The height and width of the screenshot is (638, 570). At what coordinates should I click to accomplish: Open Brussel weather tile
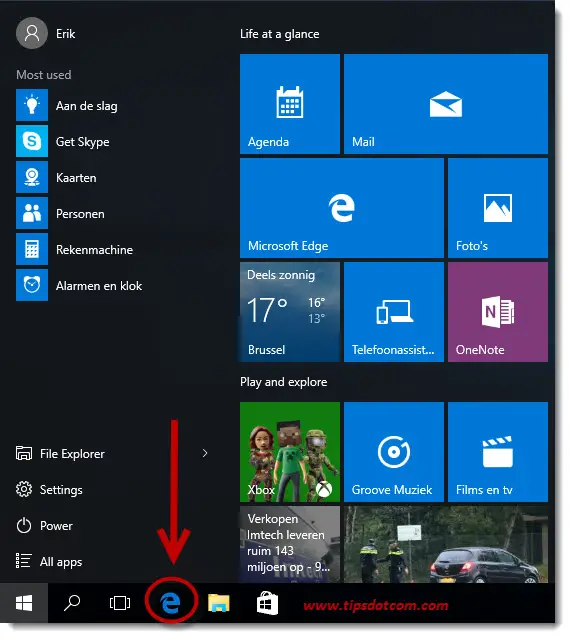290,312
